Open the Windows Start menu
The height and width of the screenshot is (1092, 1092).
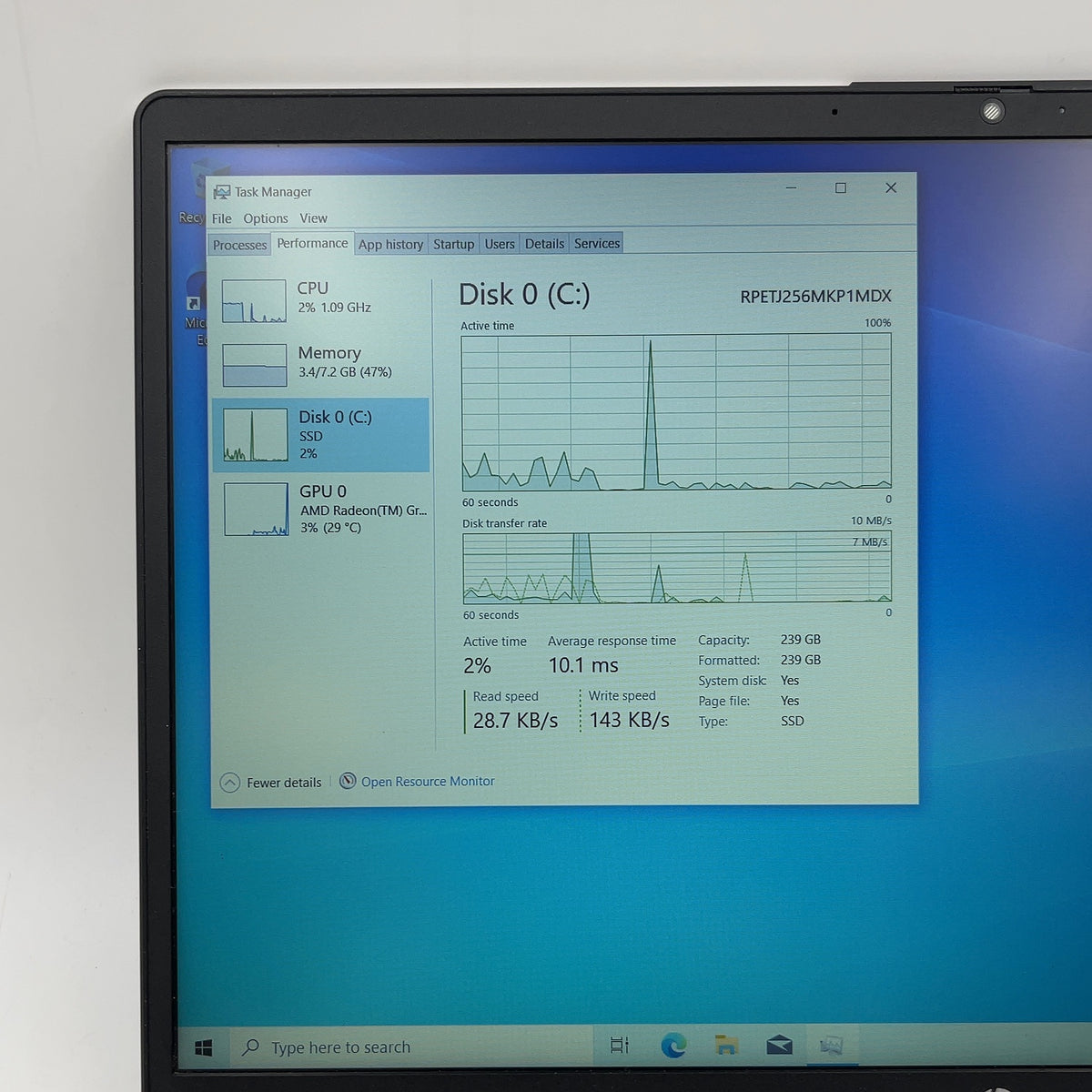(x=204, y=1048)
